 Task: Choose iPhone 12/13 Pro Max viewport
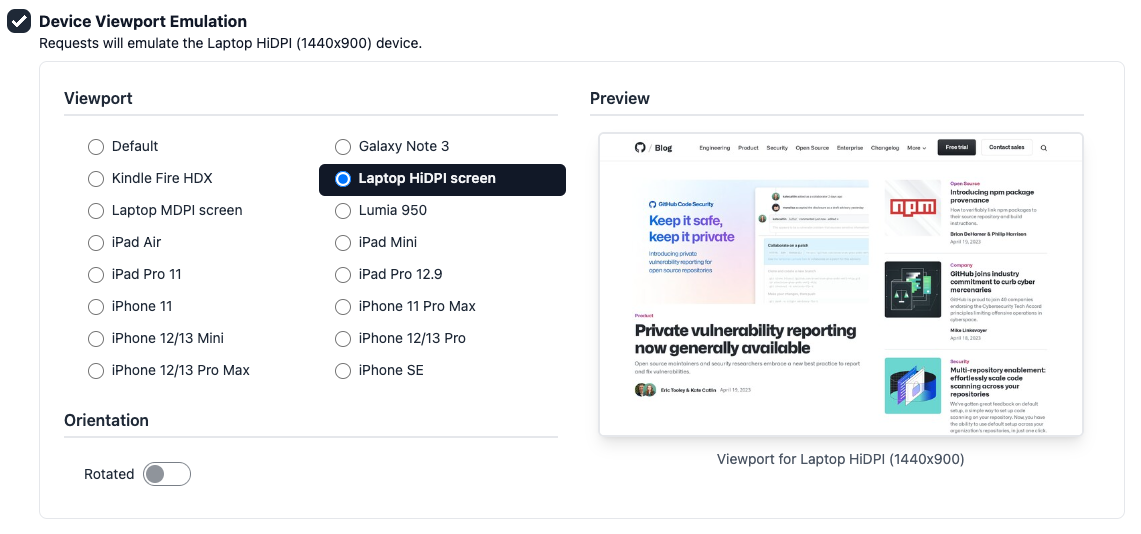pyautogui.click(x=95, y=371)
